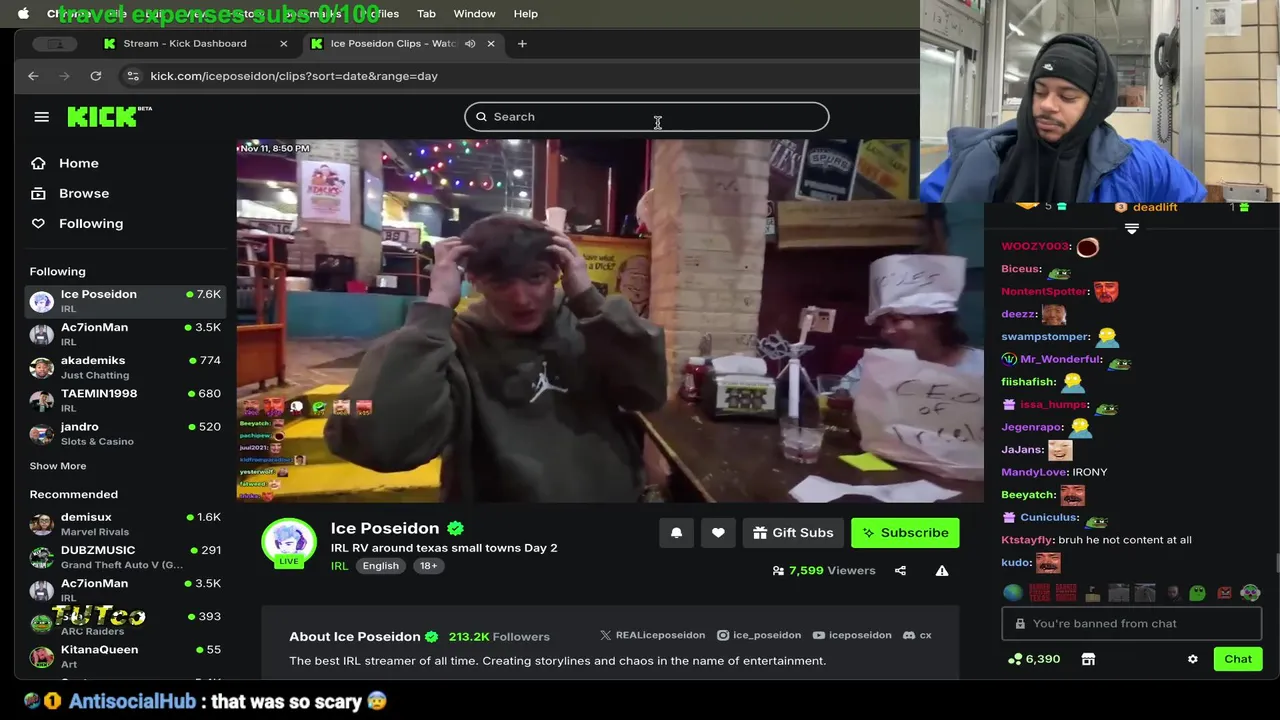Open the Help menu in menu bar
This screenshot has height=720, width=1280.
[x=526, y=14]
